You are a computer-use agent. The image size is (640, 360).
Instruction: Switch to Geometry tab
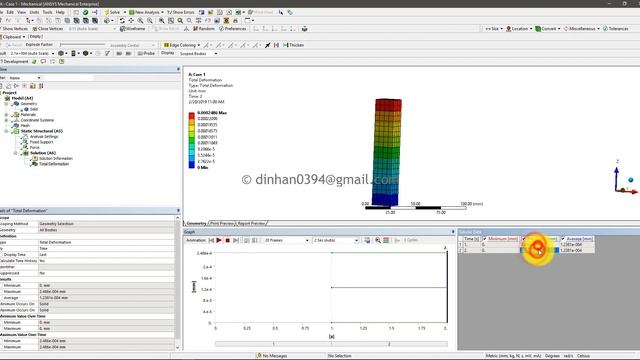[x=196, y=223]
